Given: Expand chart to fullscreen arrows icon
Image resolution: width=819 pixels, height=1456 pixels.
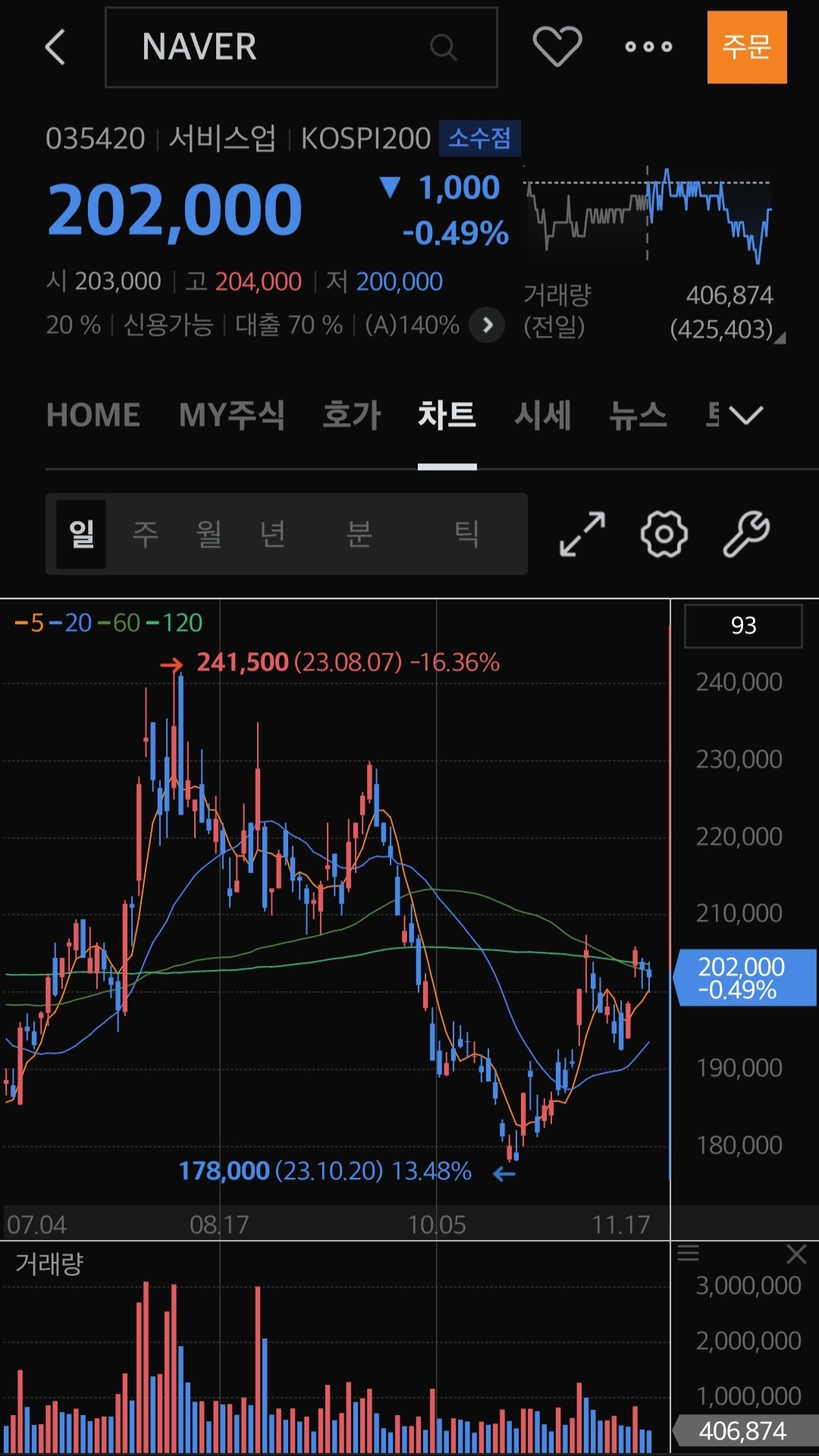Looking at the screenshot, I should click(x=582, y=534).
